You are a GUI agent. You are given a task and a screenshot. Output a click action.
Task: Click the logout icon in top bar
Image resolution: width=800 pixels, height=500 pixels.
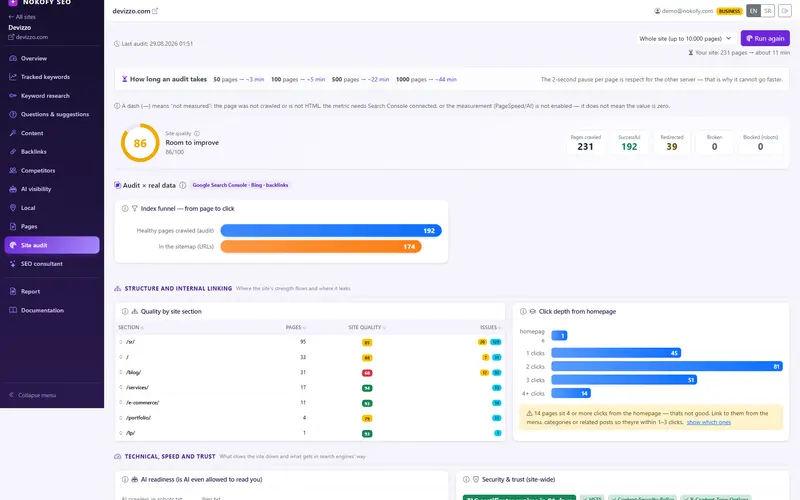[784, 11]
